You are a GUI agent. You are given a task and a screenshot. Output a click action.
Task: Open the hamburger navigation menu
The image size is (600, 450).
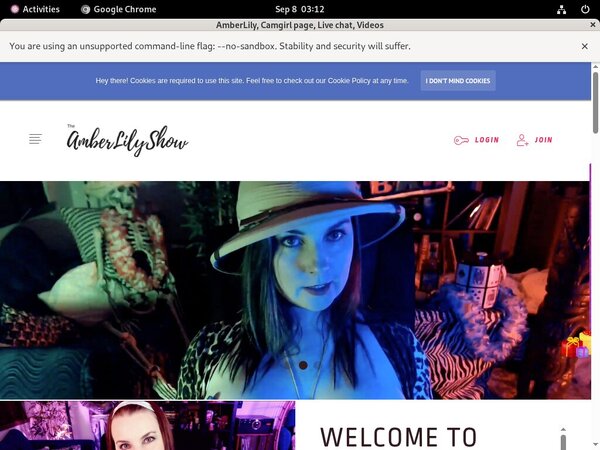point(36,140)
